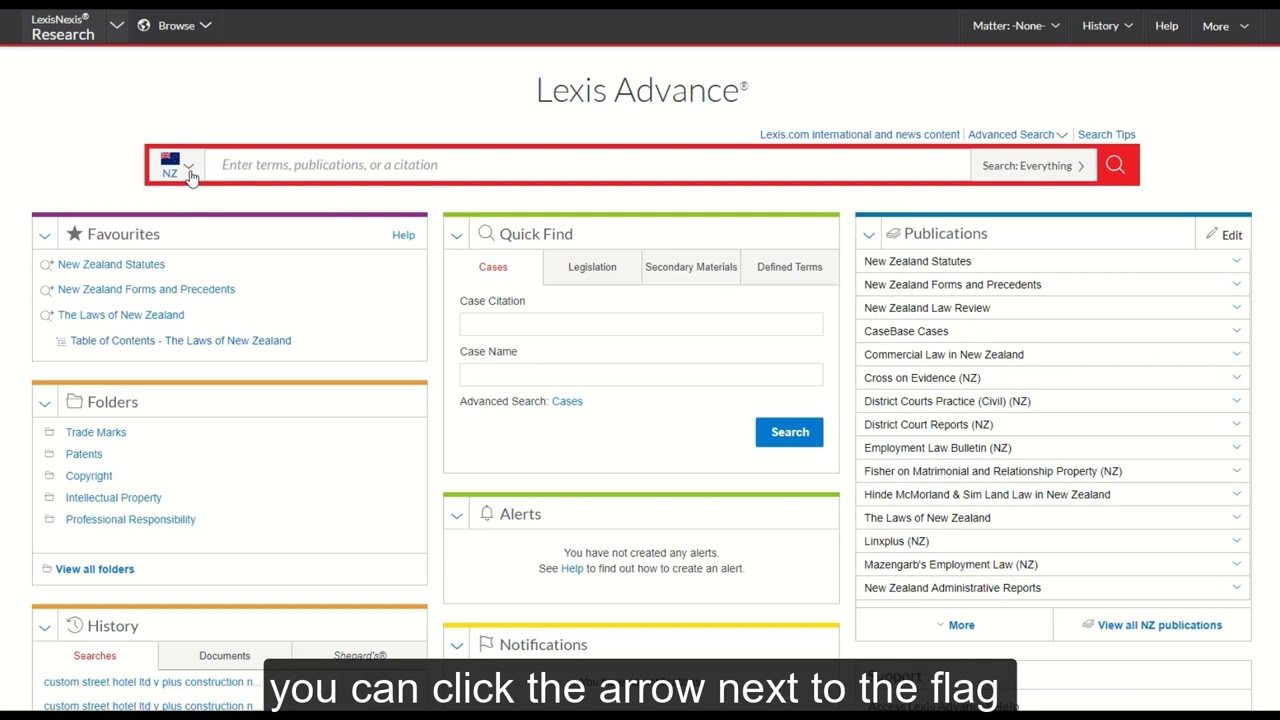Screen dimensions: 1280x720
Task: Click folder icon next to Intellectual Property
Action: [49, 497]
